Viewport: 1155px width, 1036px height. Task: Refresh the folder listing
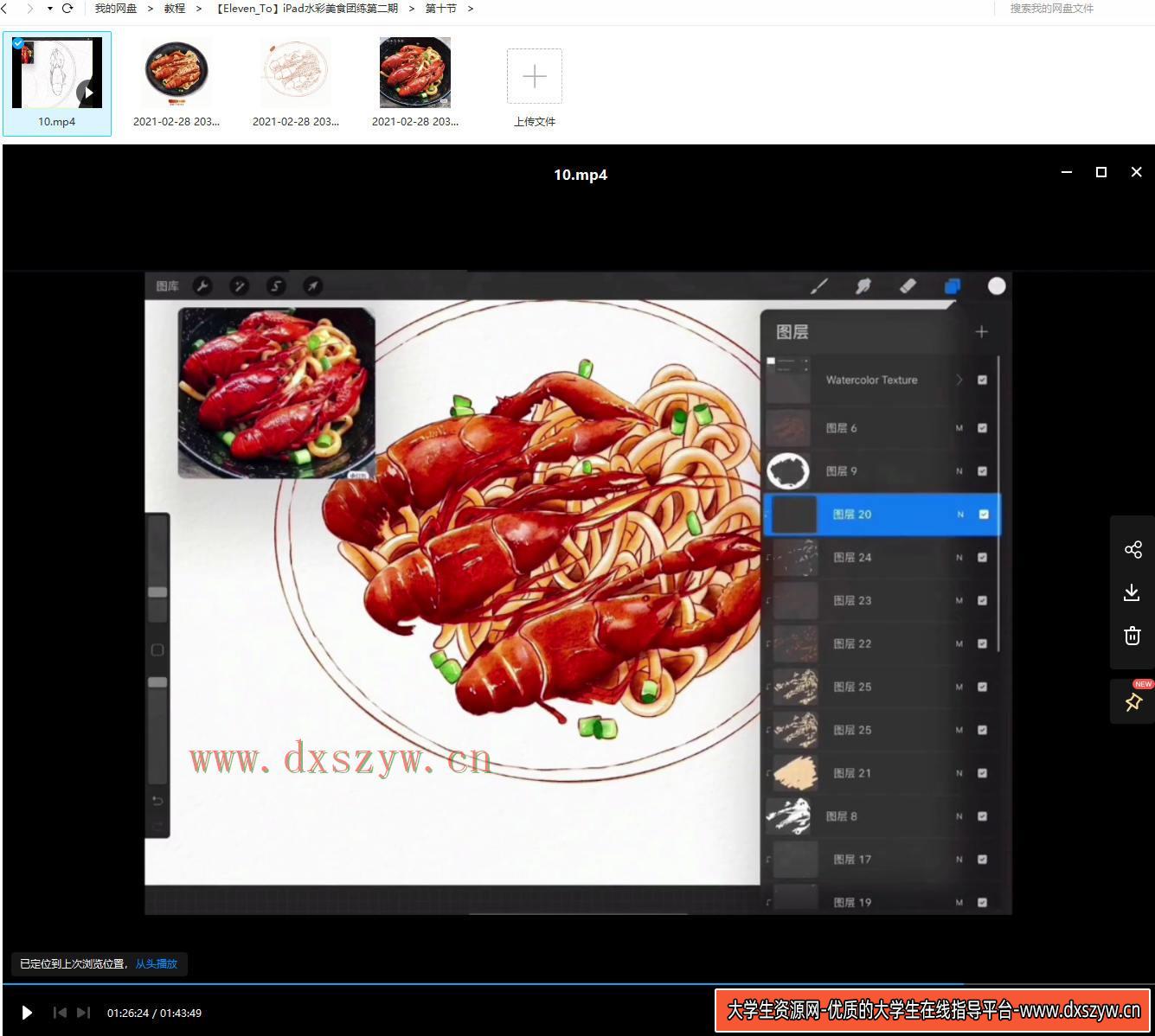(x=67, y=9)
